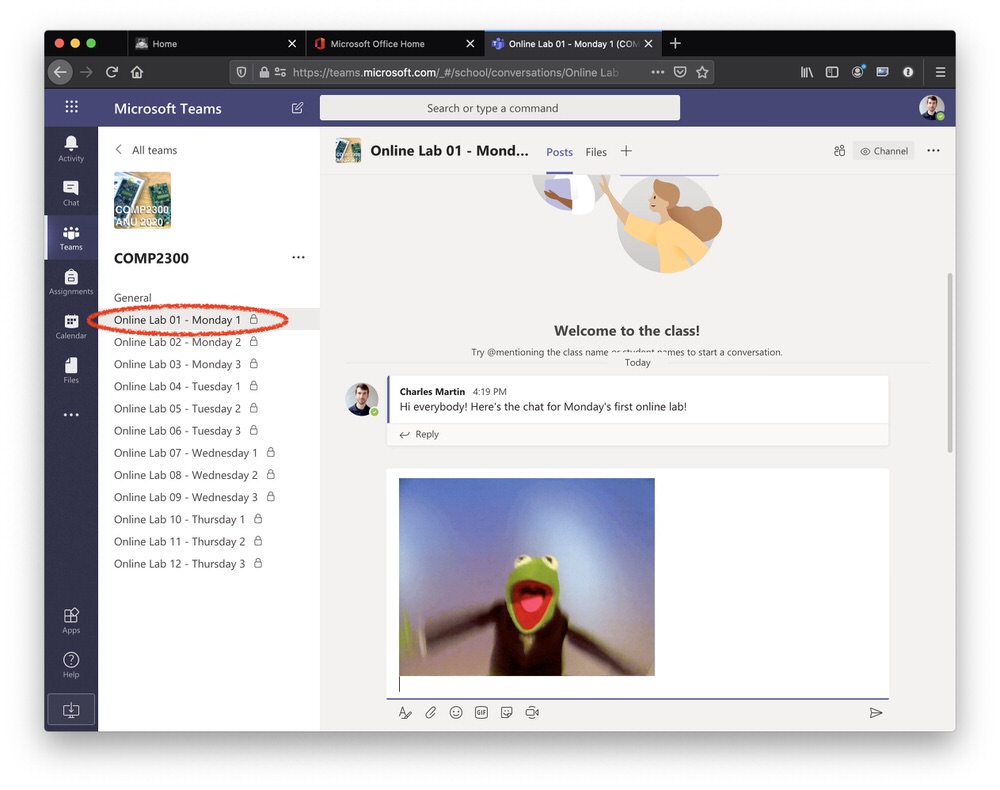Open the app launcher waffle grid
Screen dimensions: 1000x790
tap(71, 106)
